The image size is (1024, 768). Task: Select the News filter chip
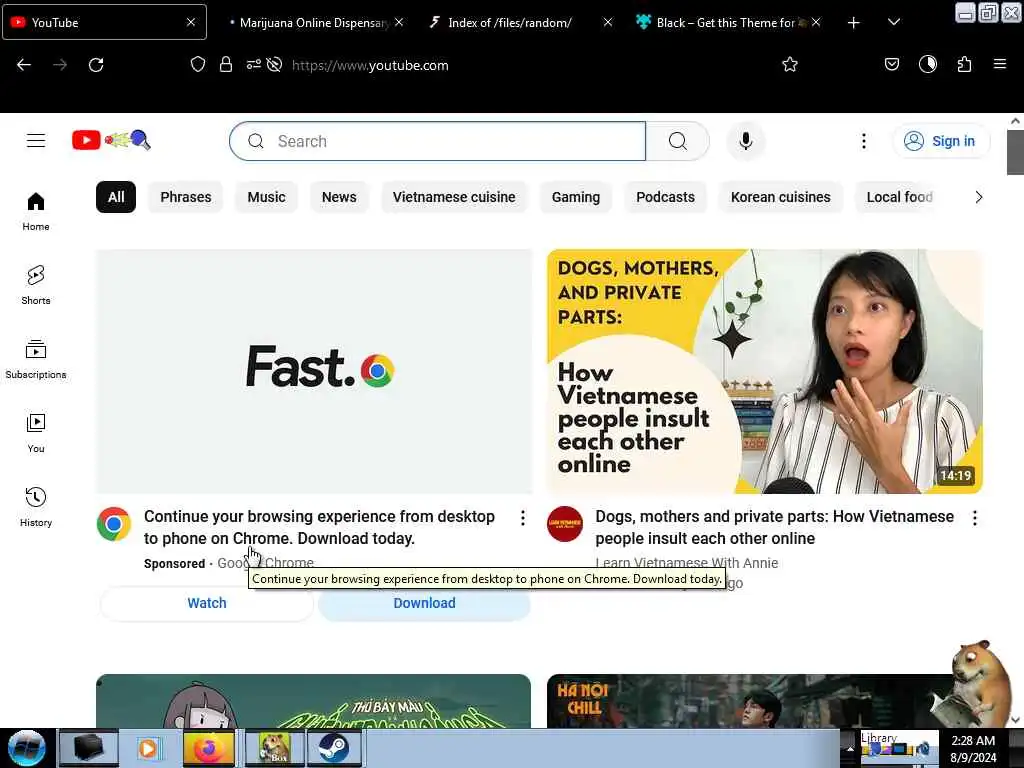(x=339, y=197)
